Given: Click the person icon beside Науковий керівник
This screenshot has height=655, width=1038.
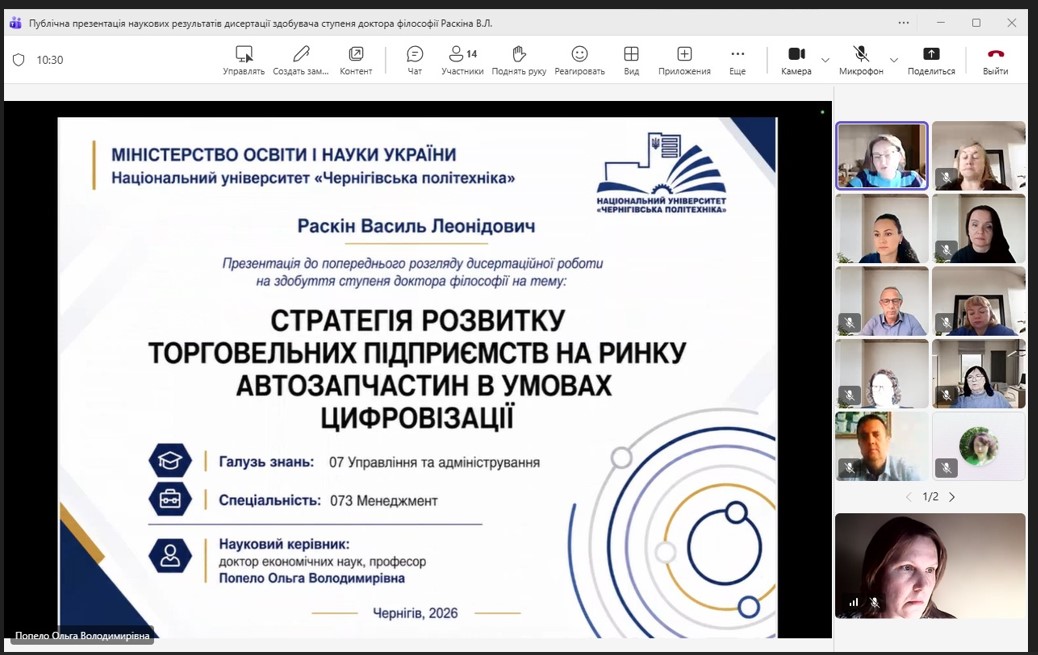Looking at the screenshot, I should (x=170, y=555).
